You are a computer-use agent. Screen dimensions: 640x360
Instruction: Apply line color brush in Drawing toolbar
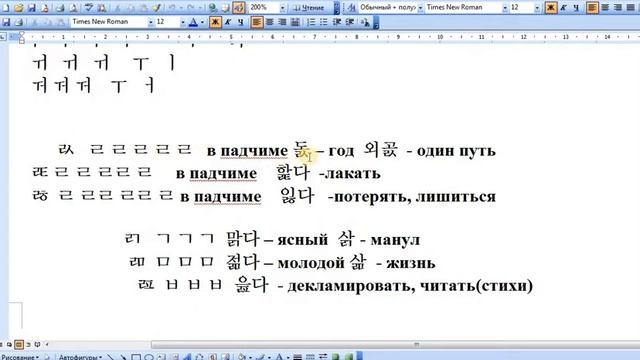point(260,357)
